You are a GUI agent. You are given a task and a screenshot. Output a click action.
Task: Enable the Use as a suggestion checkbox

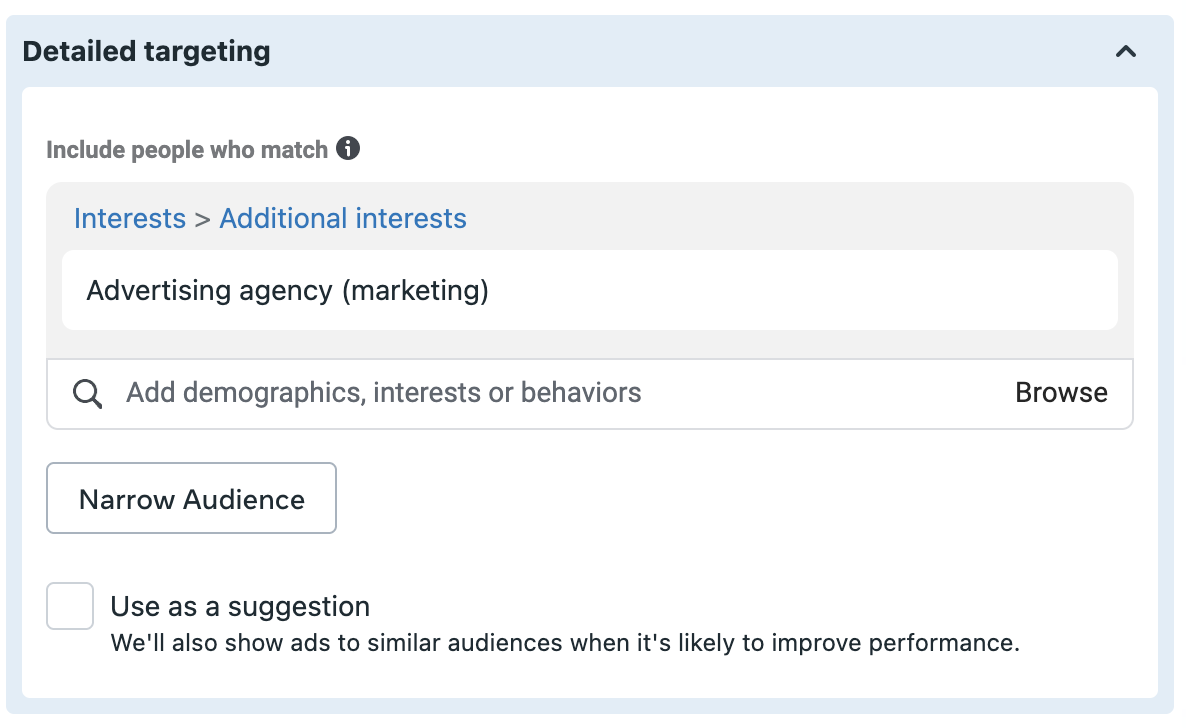(70, 605)
